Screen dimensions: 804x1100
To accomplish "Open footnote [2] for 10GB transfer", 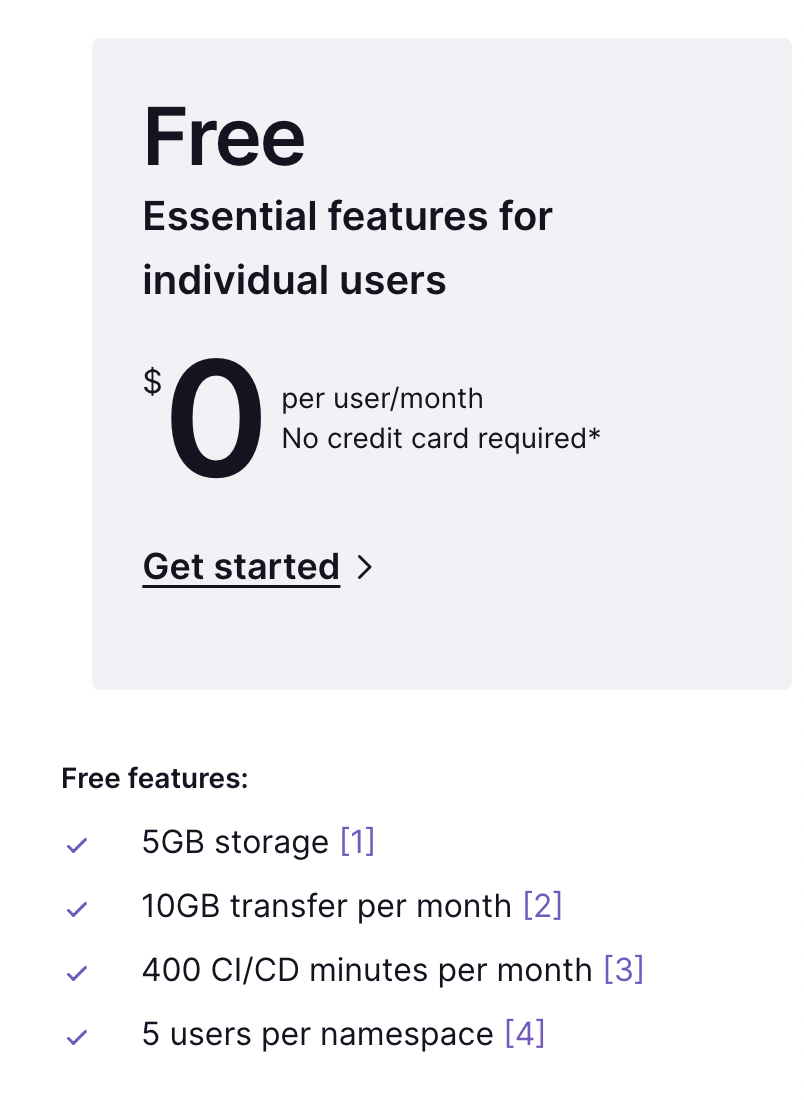I will pos(542,905).
